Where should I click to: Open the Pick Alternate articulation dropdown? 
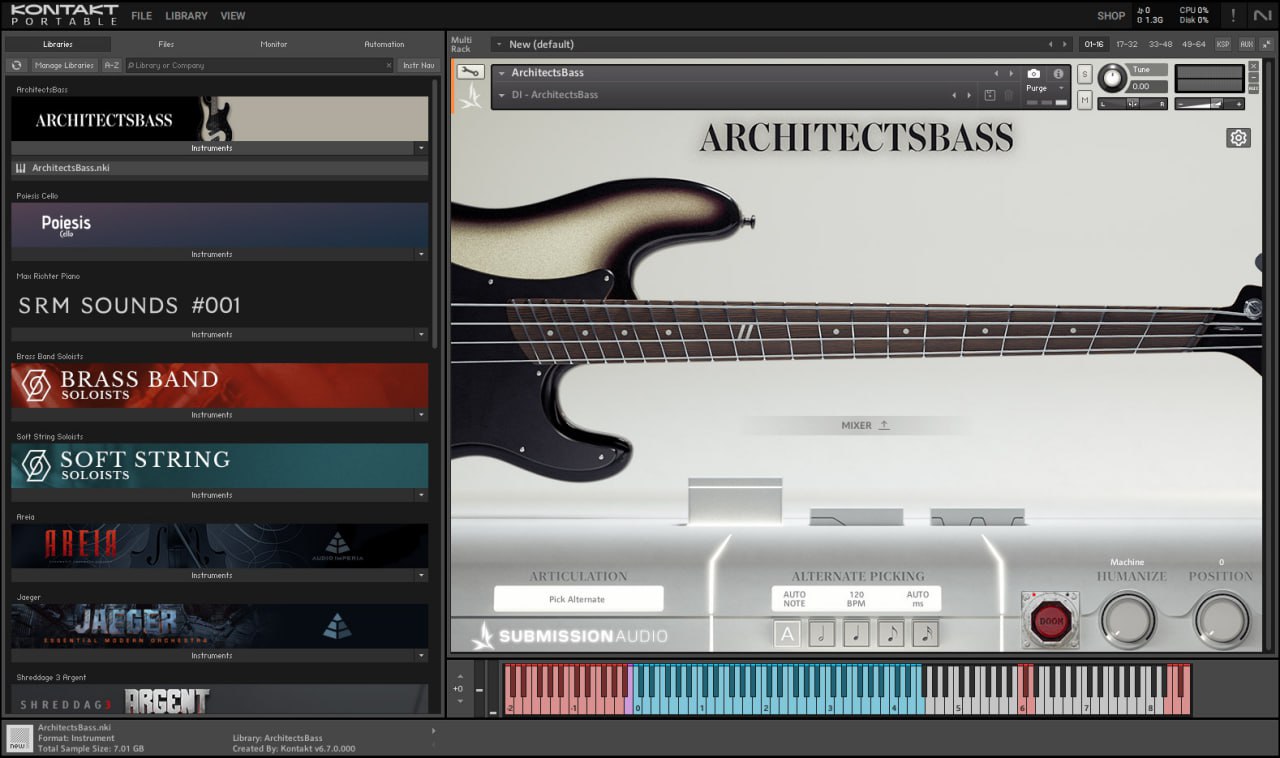pyautogui.click(x=578, y=599)
